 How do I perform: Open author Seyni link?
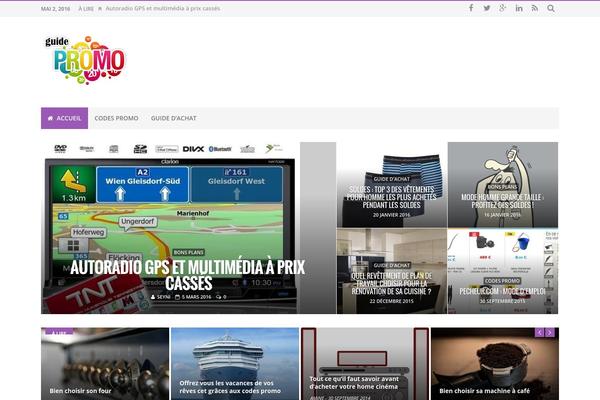[x=161, y=297]
